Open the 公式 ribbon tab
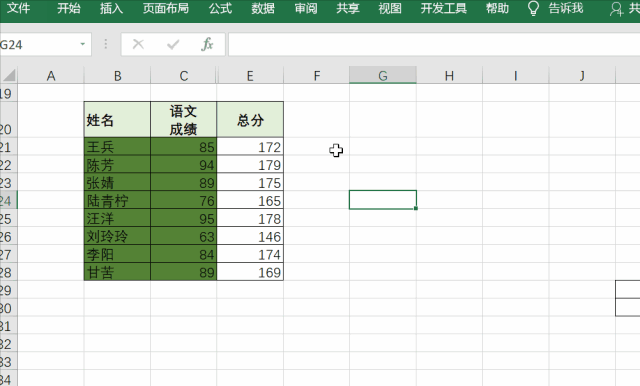 [x=220, y=8]
